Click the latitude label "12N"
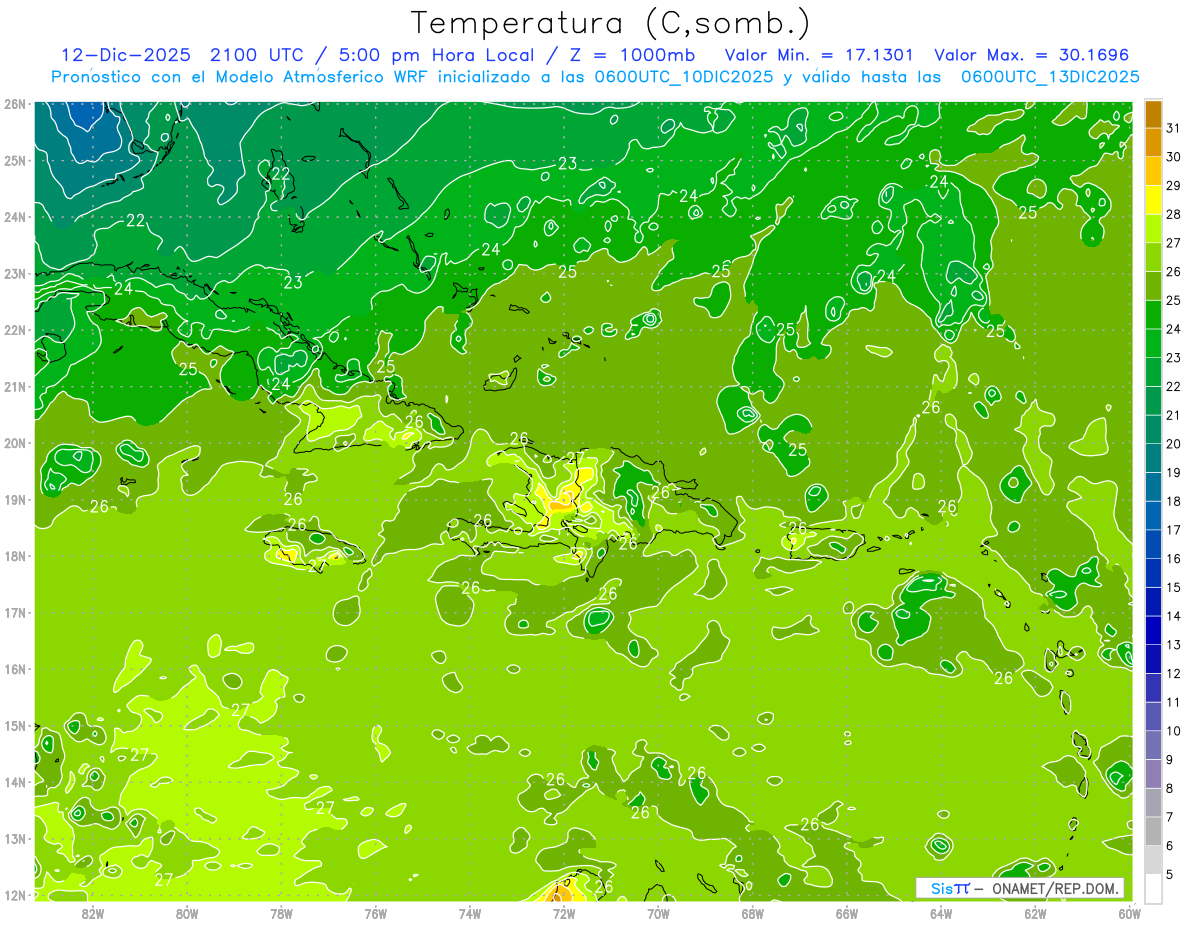 [x=14, y=895]
